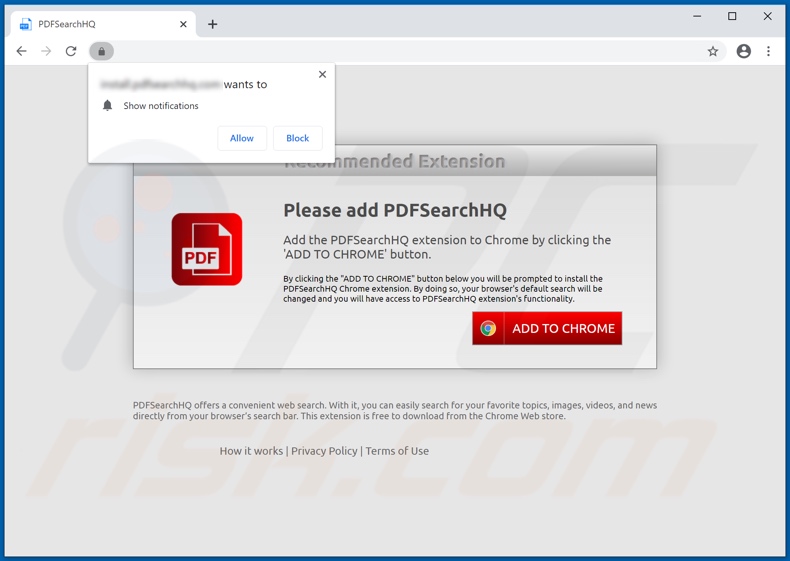Minimize the Chrome window
790x561 pixels.
(697, 16)
